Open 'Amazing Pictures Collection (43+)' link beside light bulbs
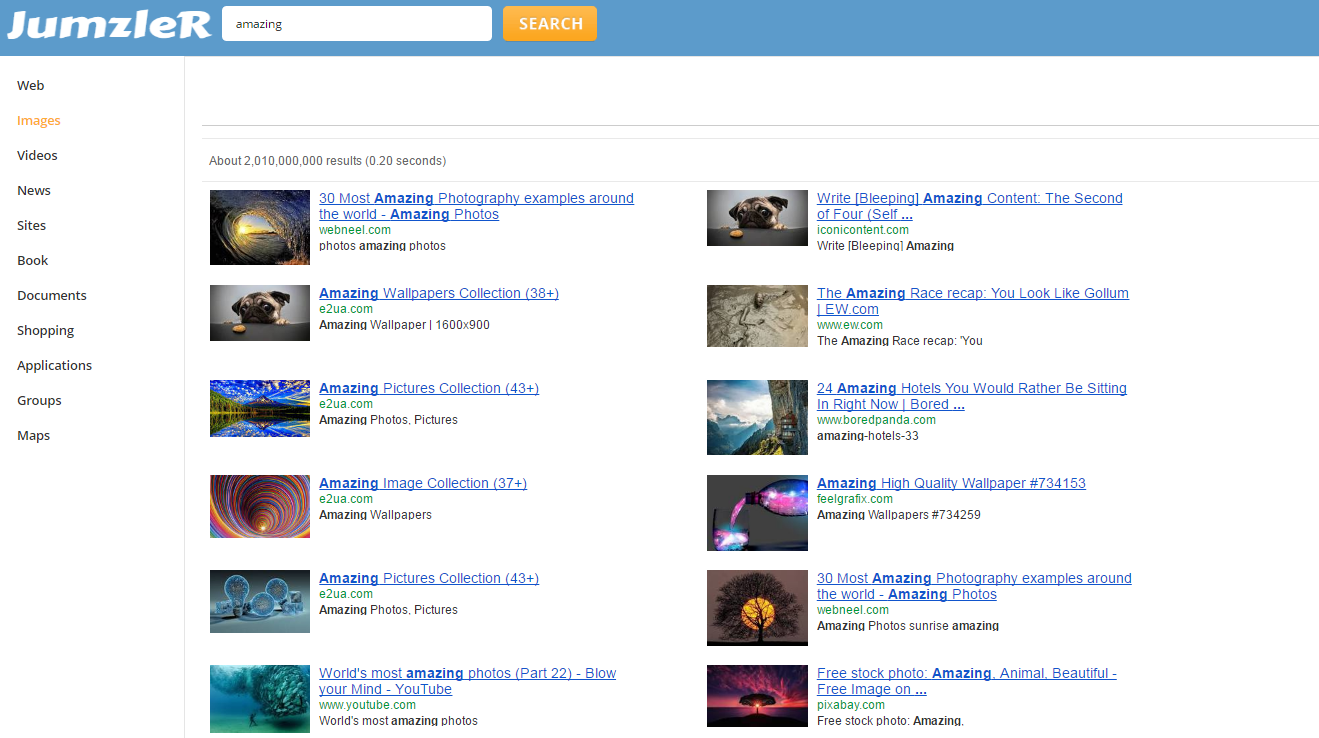Screen dimensions: 1319x738 429,578
